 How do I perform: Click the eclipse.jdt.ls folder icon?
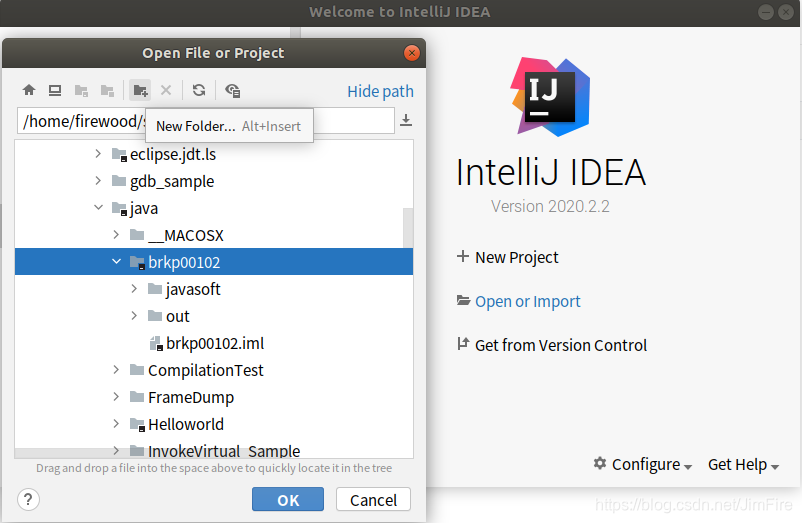click(x=119, y=154)
